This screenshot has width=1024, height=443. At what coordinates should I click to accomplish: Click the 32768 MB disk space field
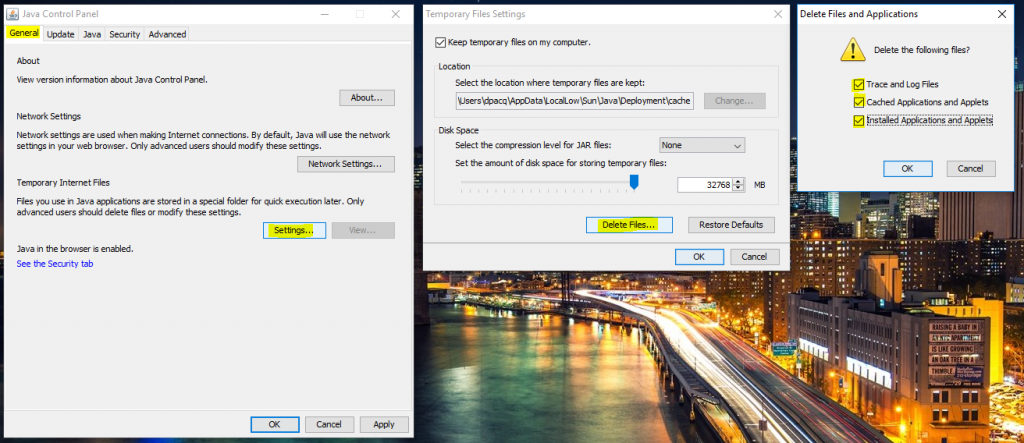tap(705, 185)
